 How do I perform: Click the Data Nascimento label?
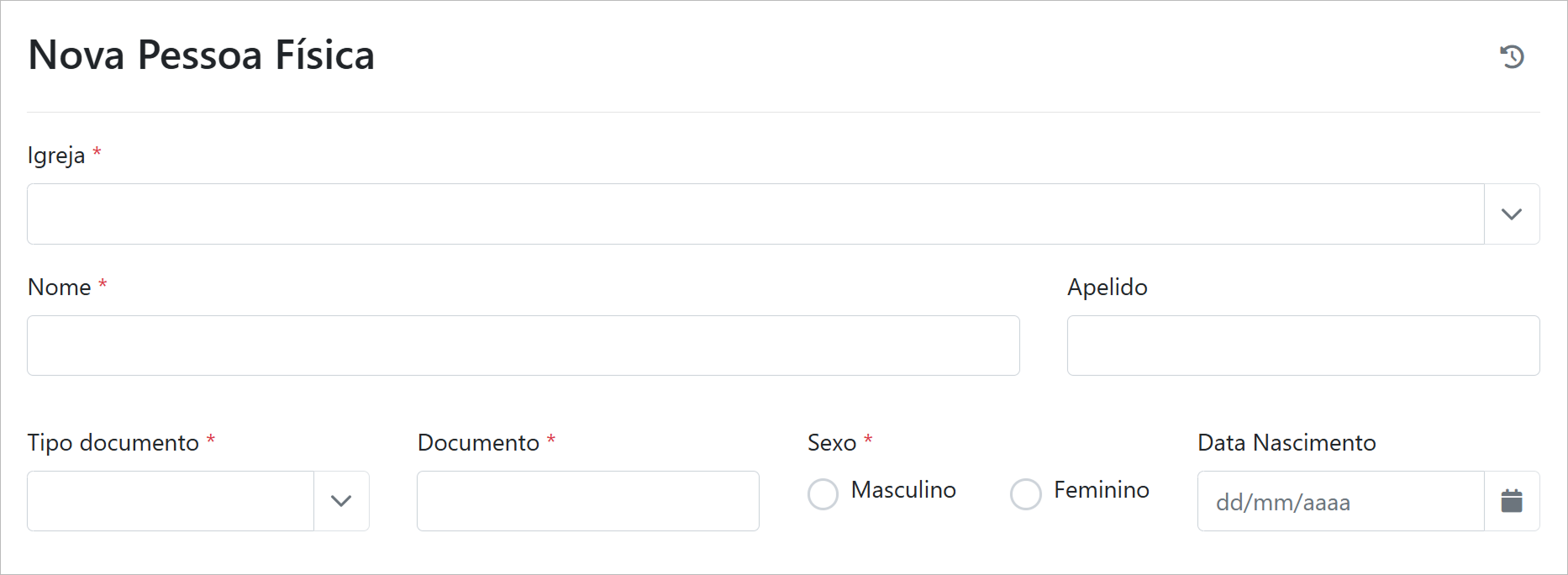pyautogui.click(x=1286, y=443)
